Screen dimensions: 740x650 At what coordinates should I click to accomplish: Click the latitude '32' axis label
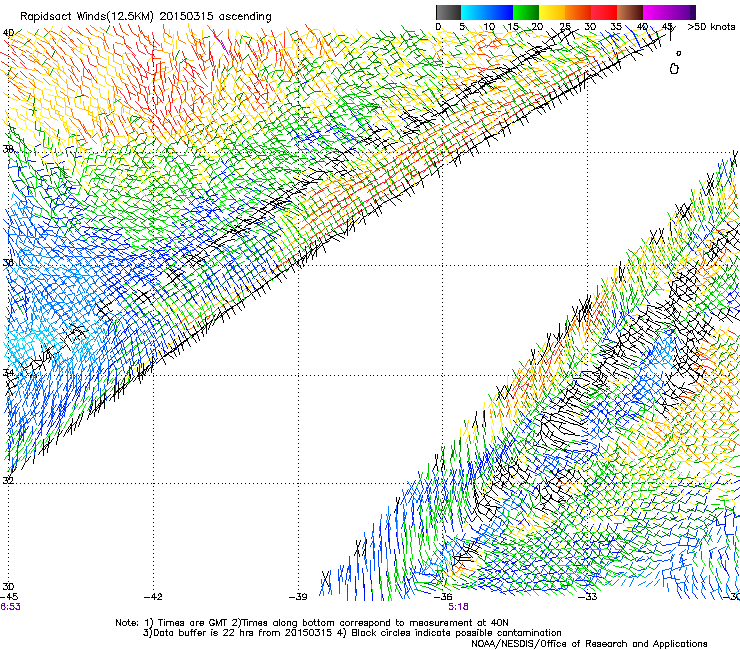[8, 481]
